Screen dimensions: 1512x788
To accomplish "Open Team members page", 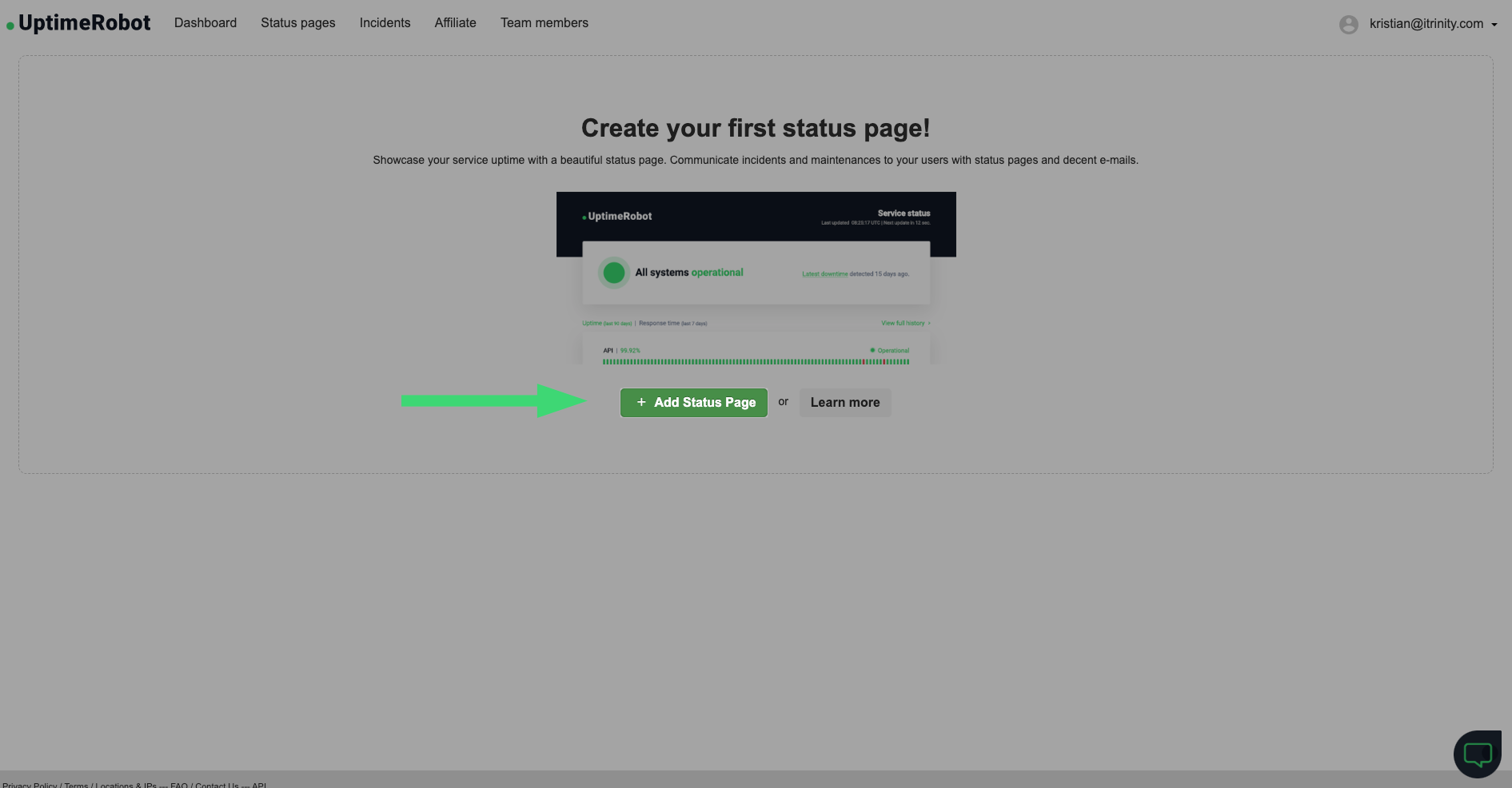I will click(545, 23).
